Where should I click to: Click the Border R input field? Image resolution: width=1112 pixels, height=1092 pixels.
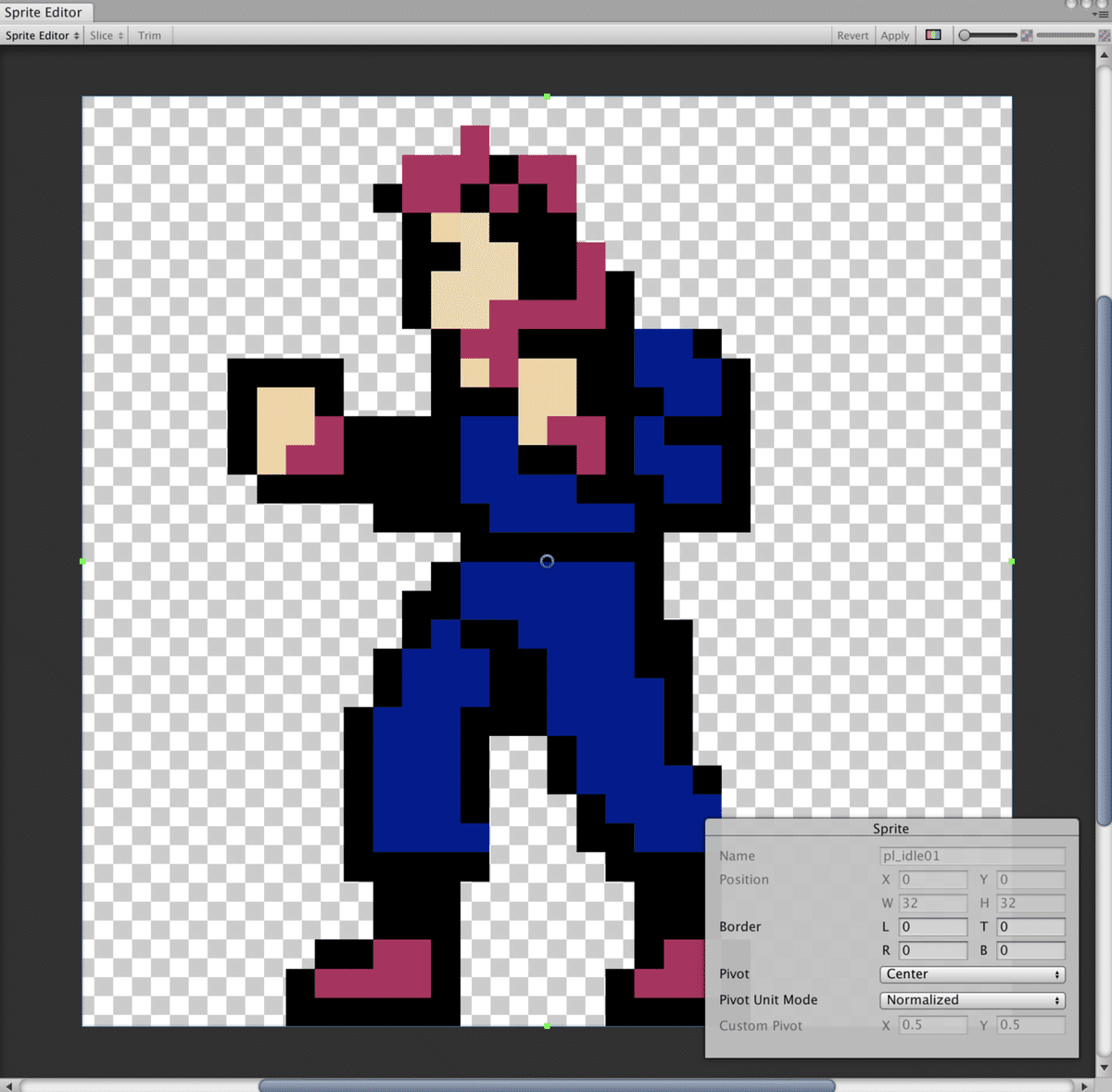tap(932, 950)
